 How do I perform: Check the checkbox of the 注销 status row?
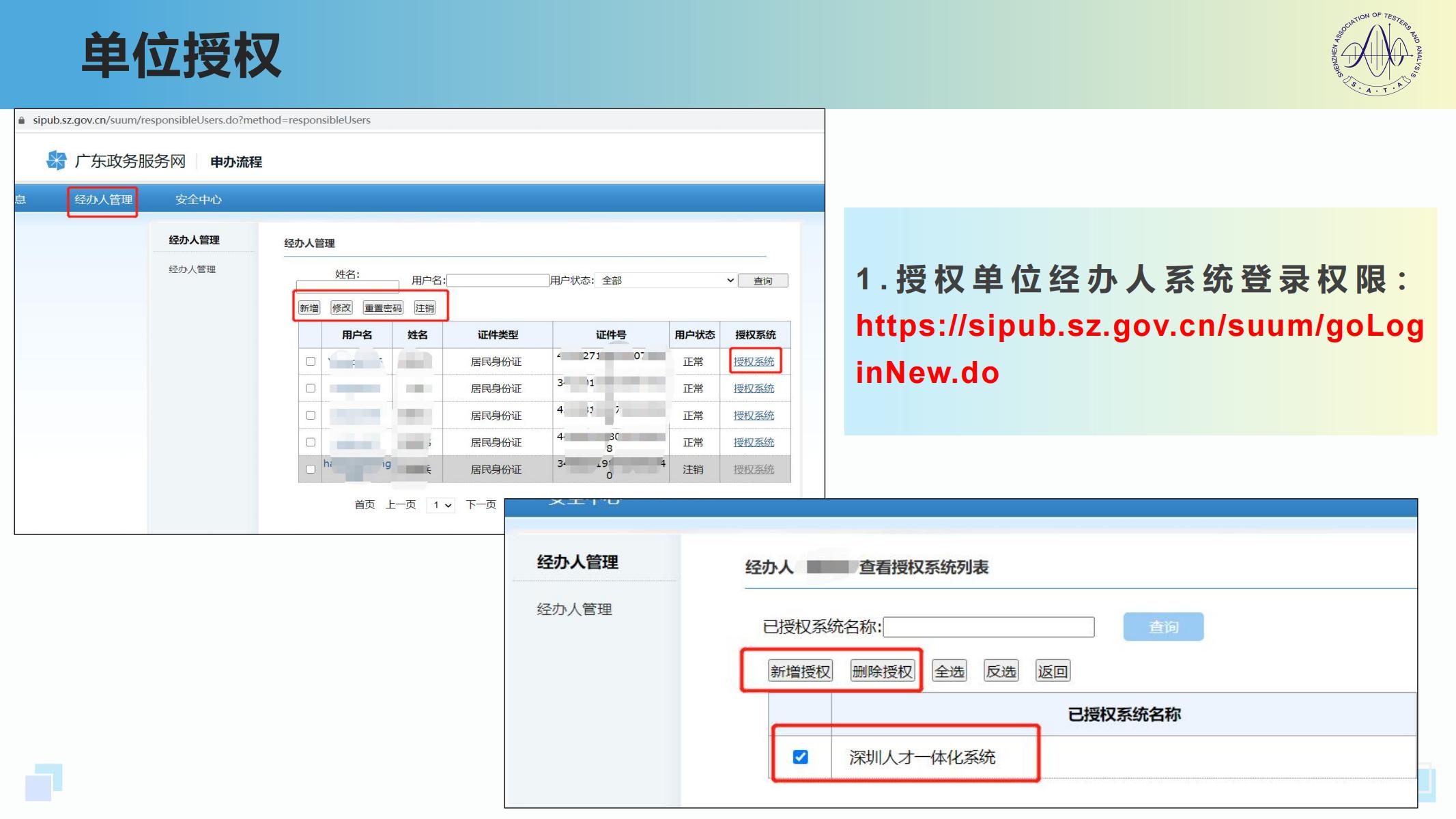(311, 469)
